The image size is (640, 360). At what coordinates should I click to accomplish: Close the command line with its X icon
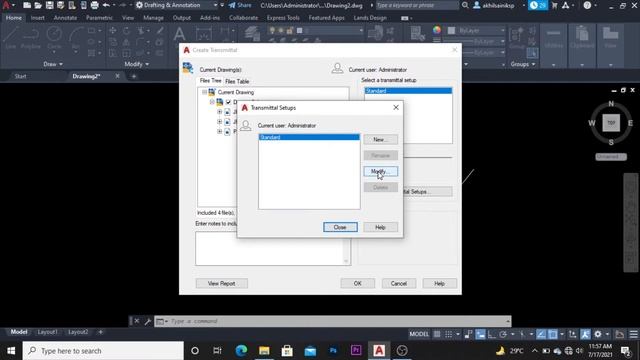coord(137,321)
